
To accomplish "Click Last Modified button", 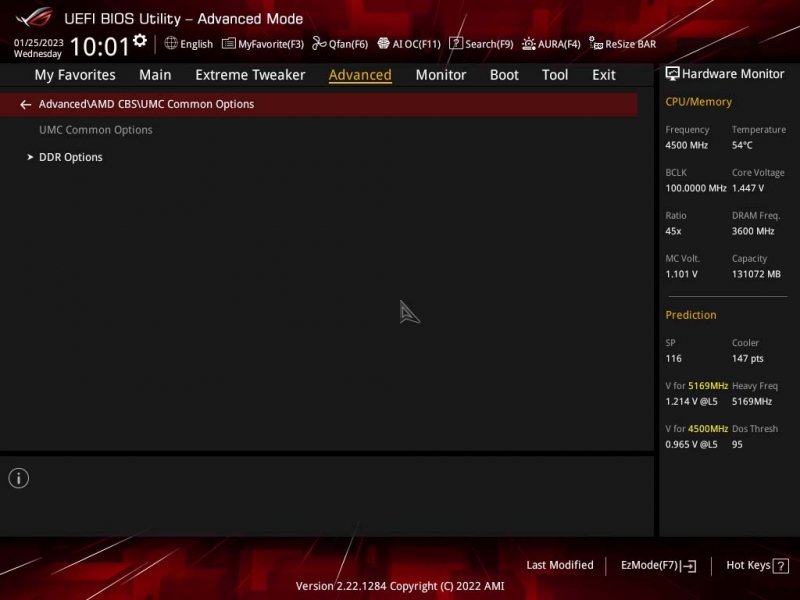I will coord(560,565).
